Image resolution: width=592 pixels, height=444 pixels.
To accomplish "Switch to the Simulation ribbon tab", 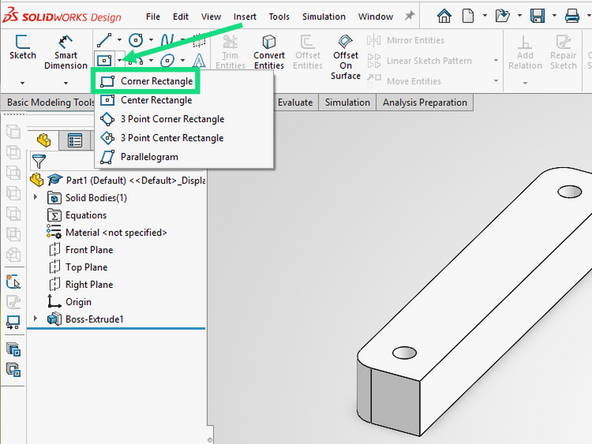I will pyautogui.click(x=347, y=102).
